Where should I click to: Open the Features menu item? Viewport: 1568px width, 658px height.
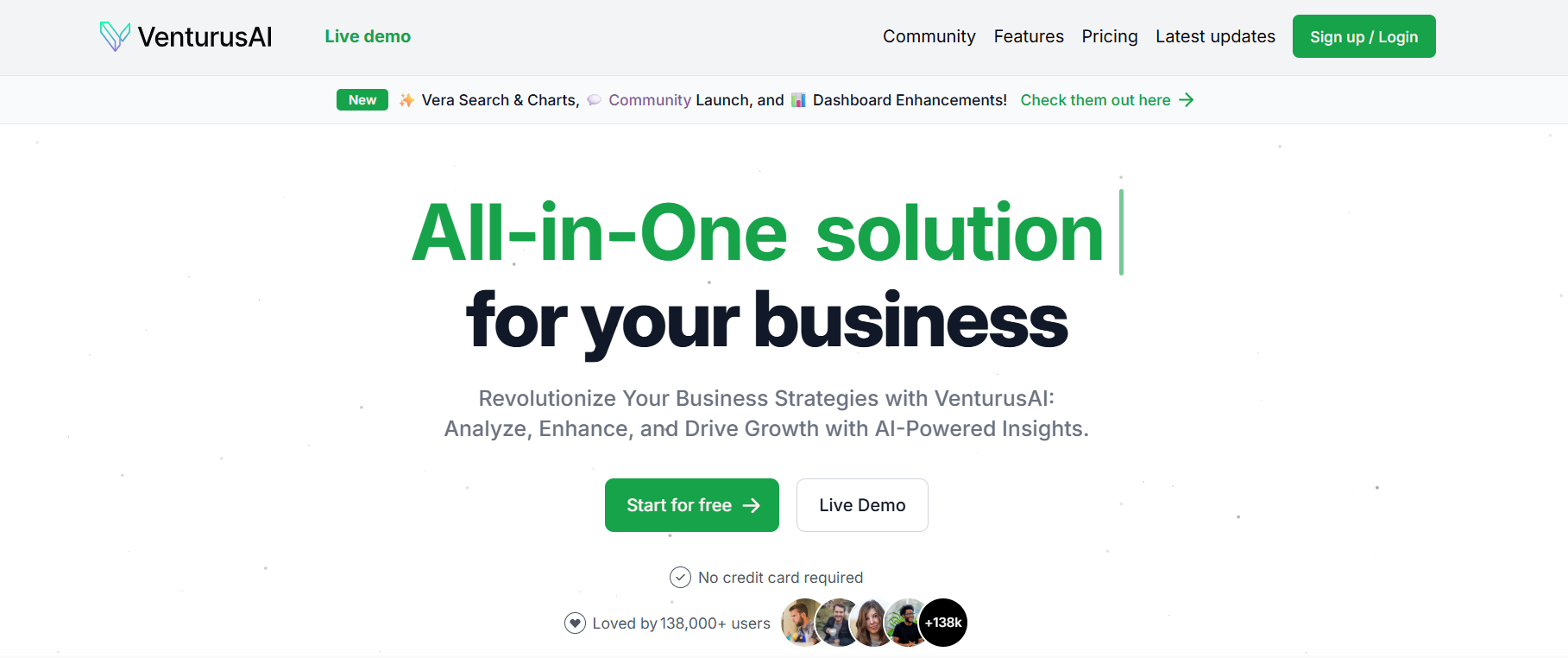1029,36
